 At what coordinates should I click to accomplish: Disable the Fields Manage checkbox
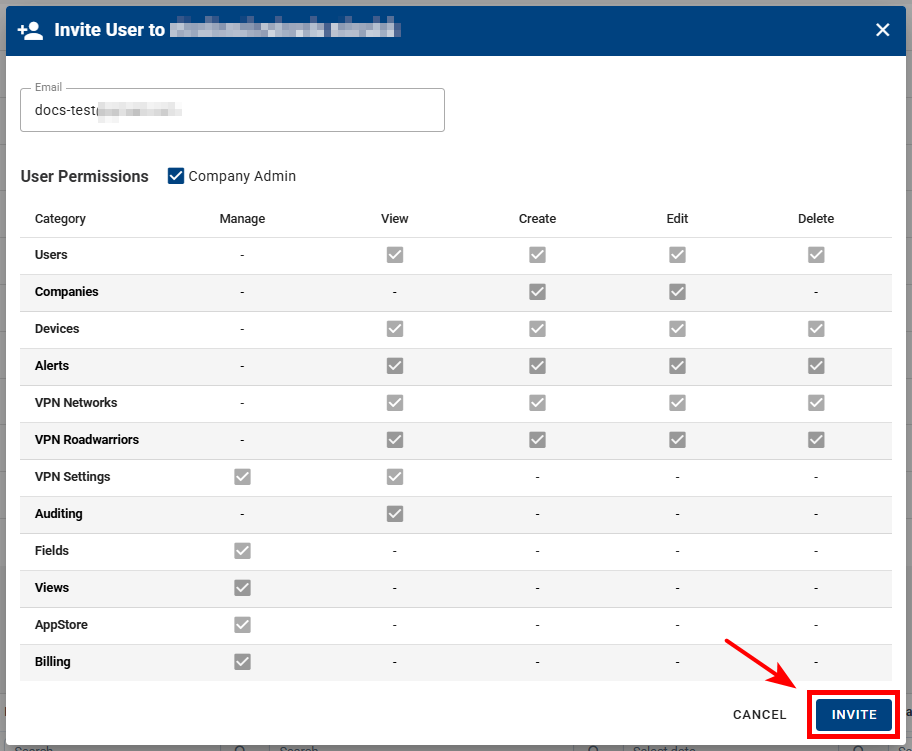(x=242, y=551)
